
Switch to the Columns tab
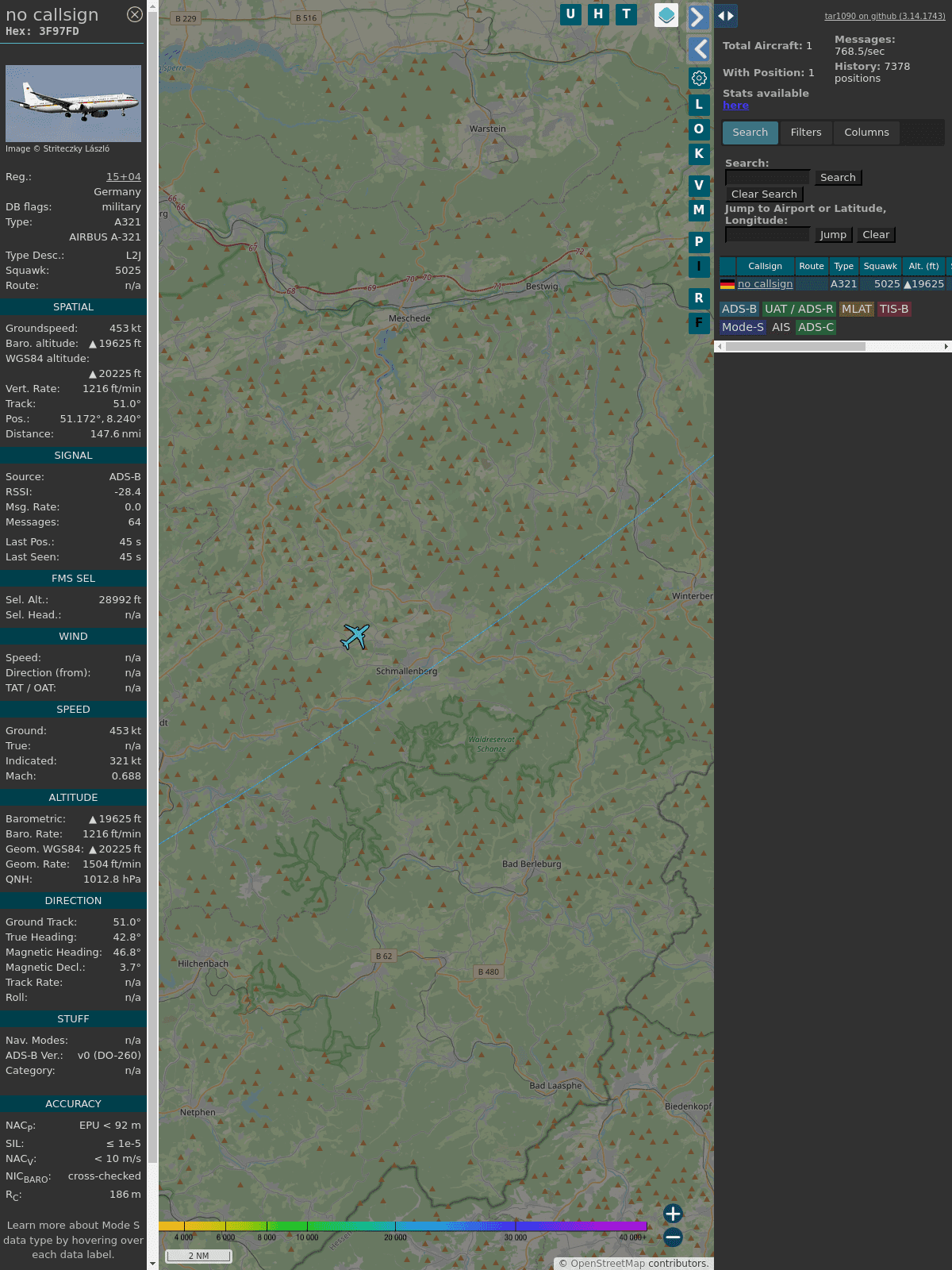[866, 133]
